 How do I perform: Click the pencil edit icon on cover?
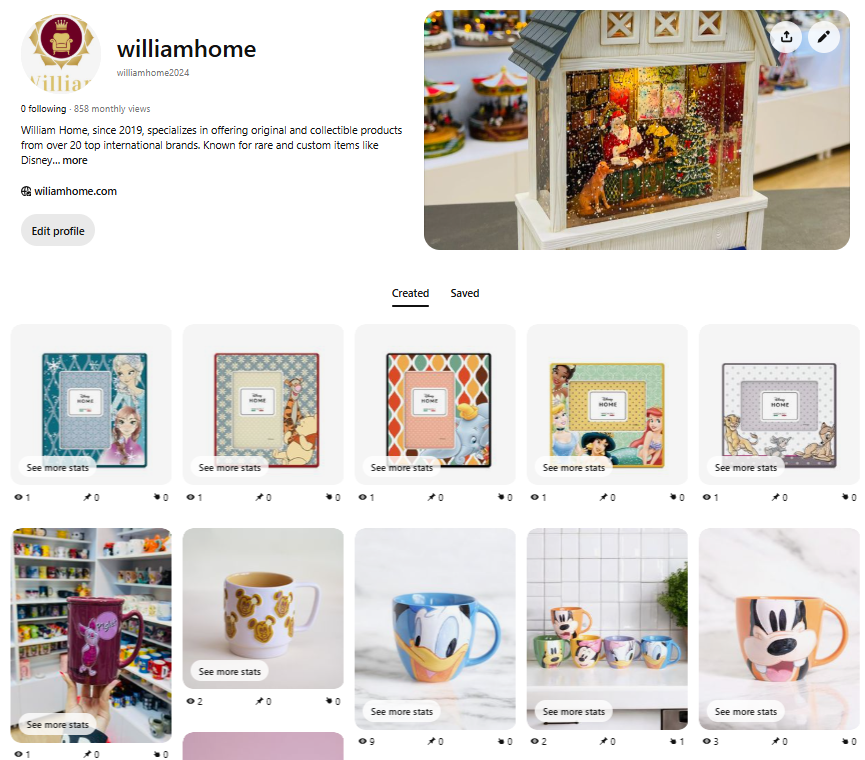824,37
